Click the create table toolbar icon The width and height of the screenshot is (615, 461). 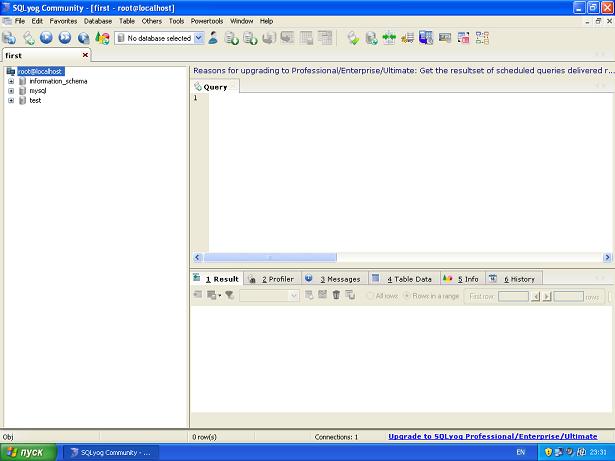287,38
